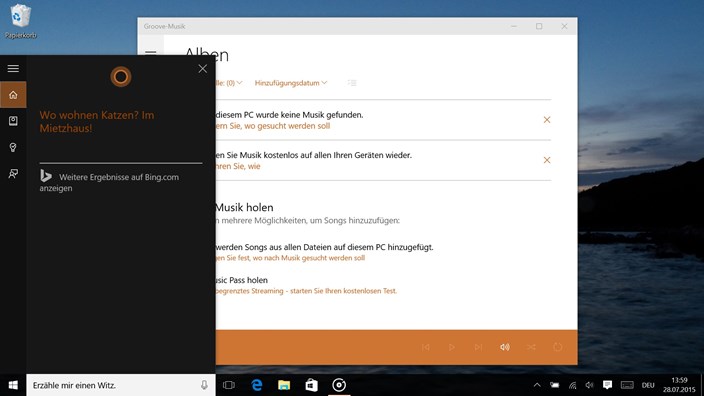Viewport: 704px width, 396px height.
Task: Dismiss the 'Musik kostenlos' notice
Action: 547,160
